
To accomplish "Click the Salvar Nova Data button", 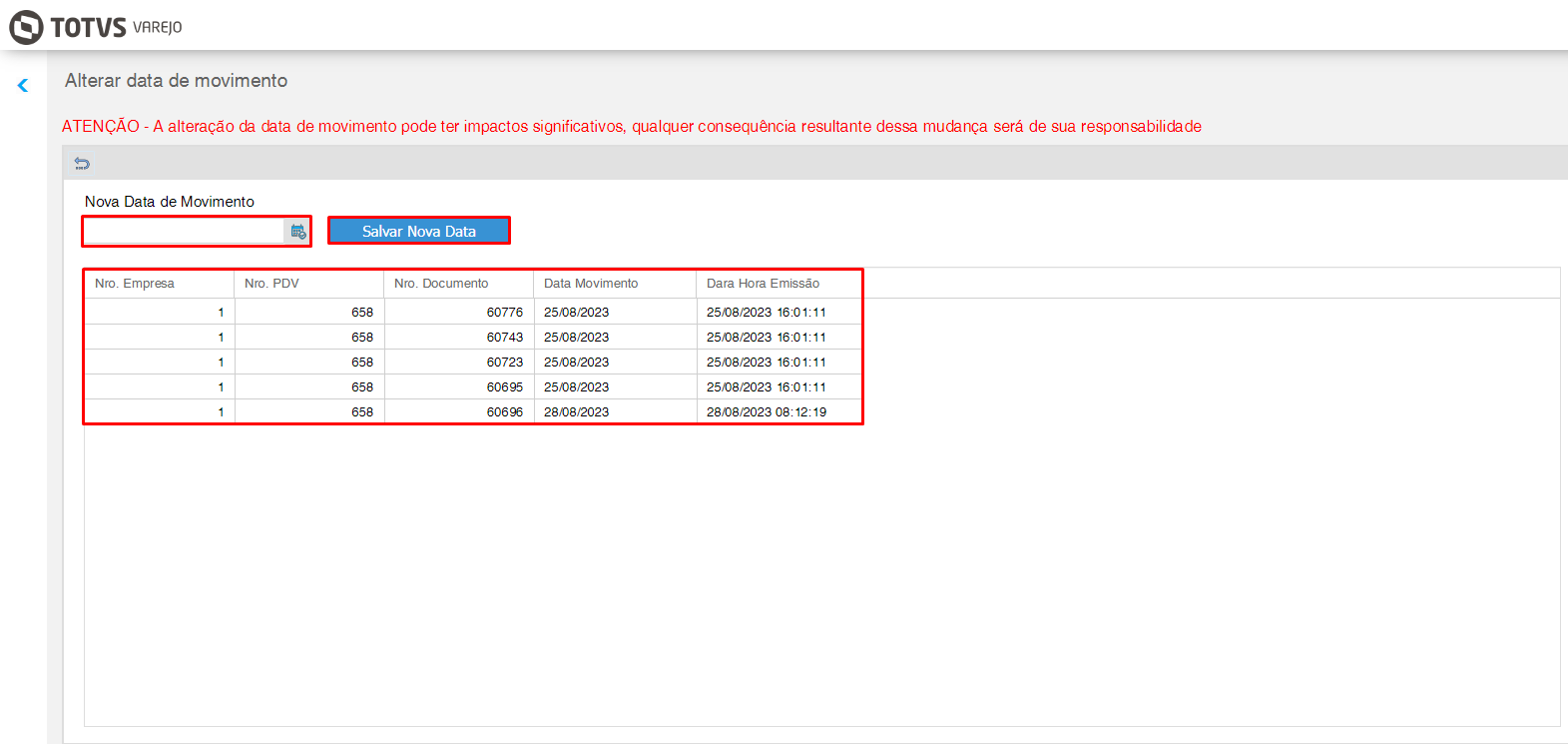I will (419, 231).
